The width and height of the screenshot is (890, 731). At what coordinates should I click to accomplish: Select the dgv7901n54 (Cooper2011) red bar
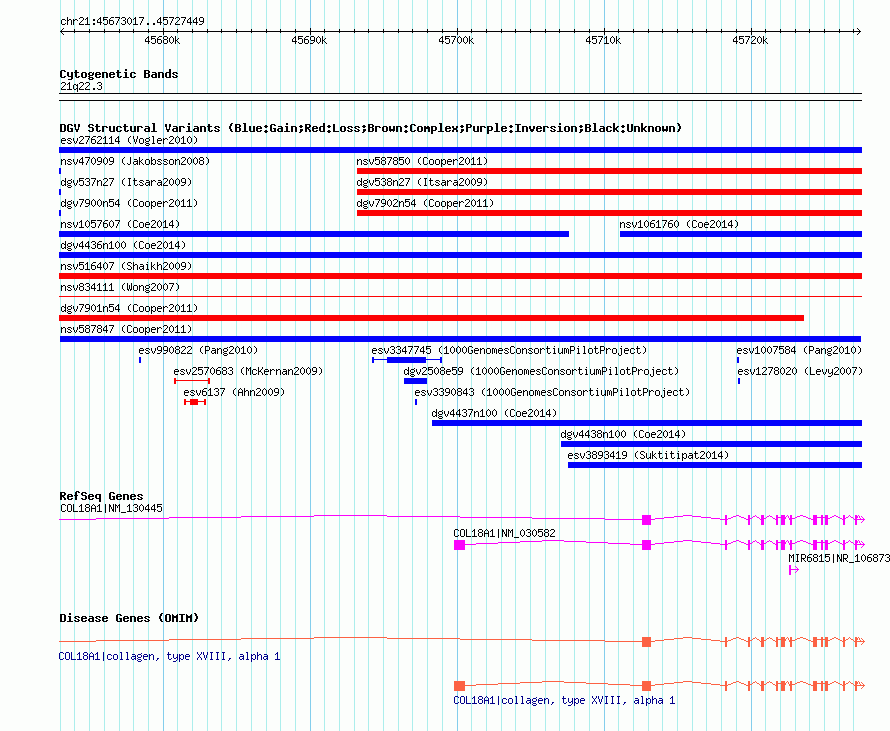click(x=431, y=318)
